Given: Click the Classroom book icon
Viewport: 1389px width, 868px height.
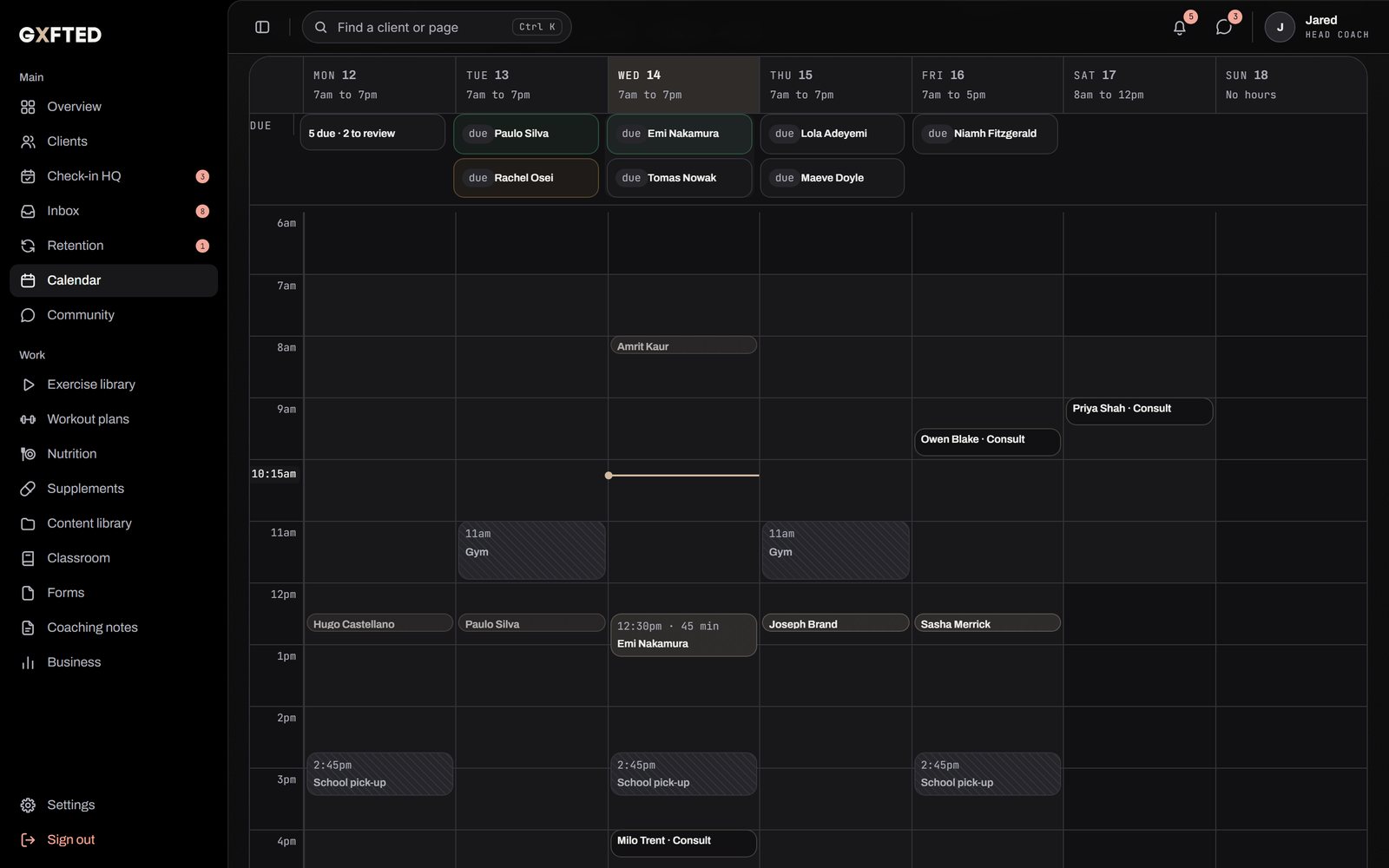Looking at the screenshot, I should (x=28, y=558).
